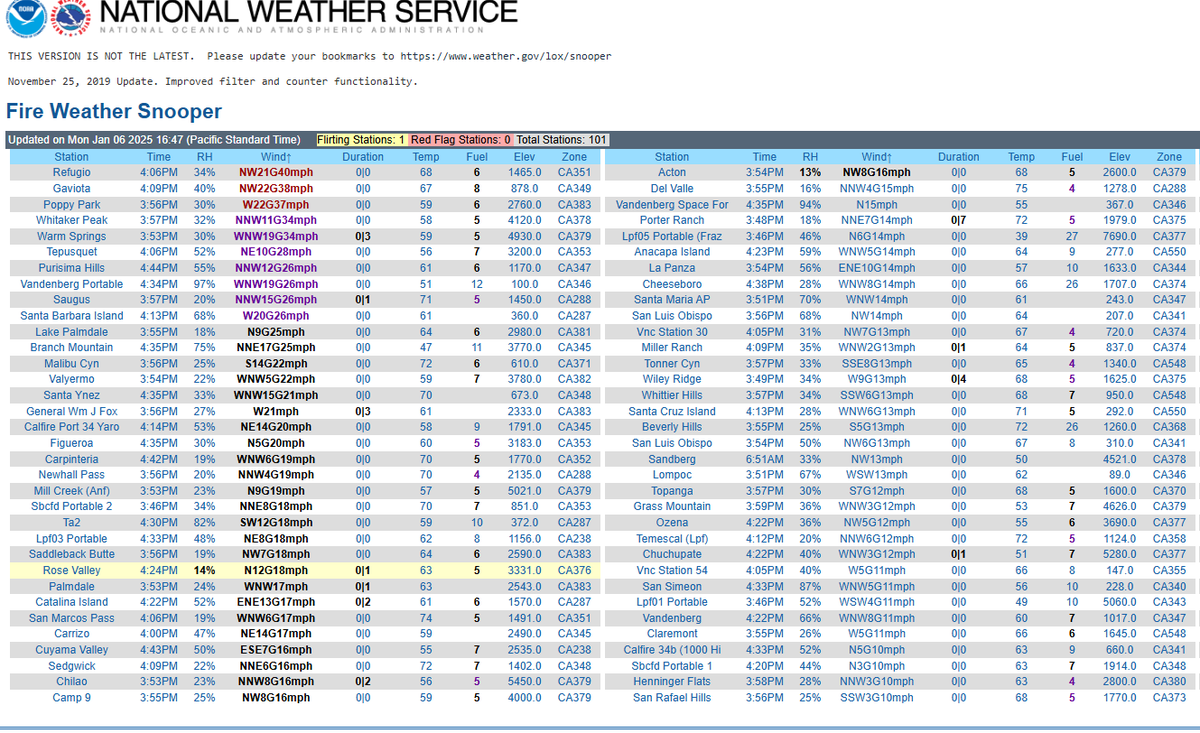Open the Beverly Hills station link

point(672,427)
